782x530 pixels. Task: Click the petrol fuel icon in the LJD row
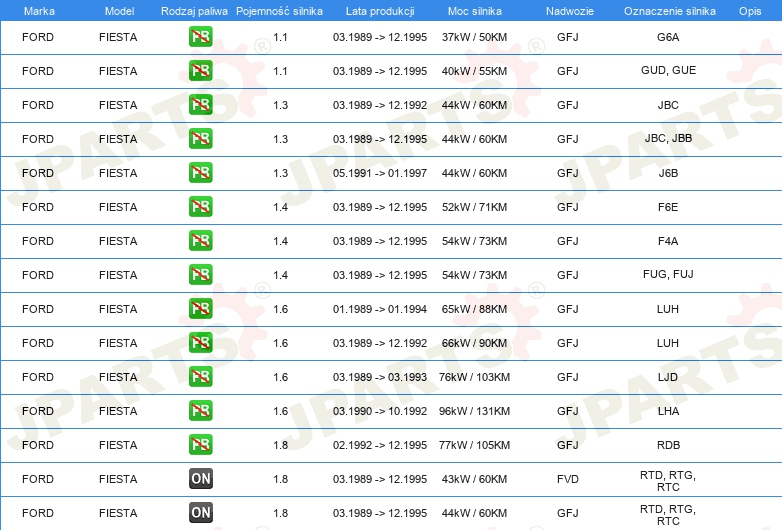tap(200, 377)
